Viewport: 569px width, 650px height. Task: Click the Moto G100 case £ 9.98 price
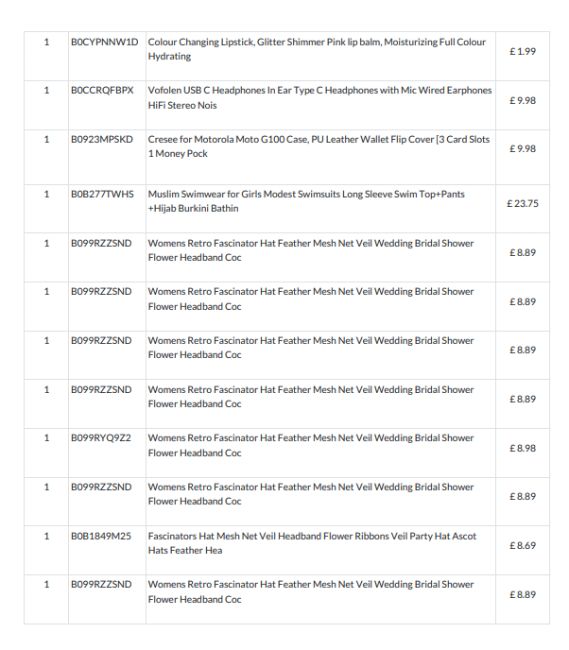coord(522,148)
